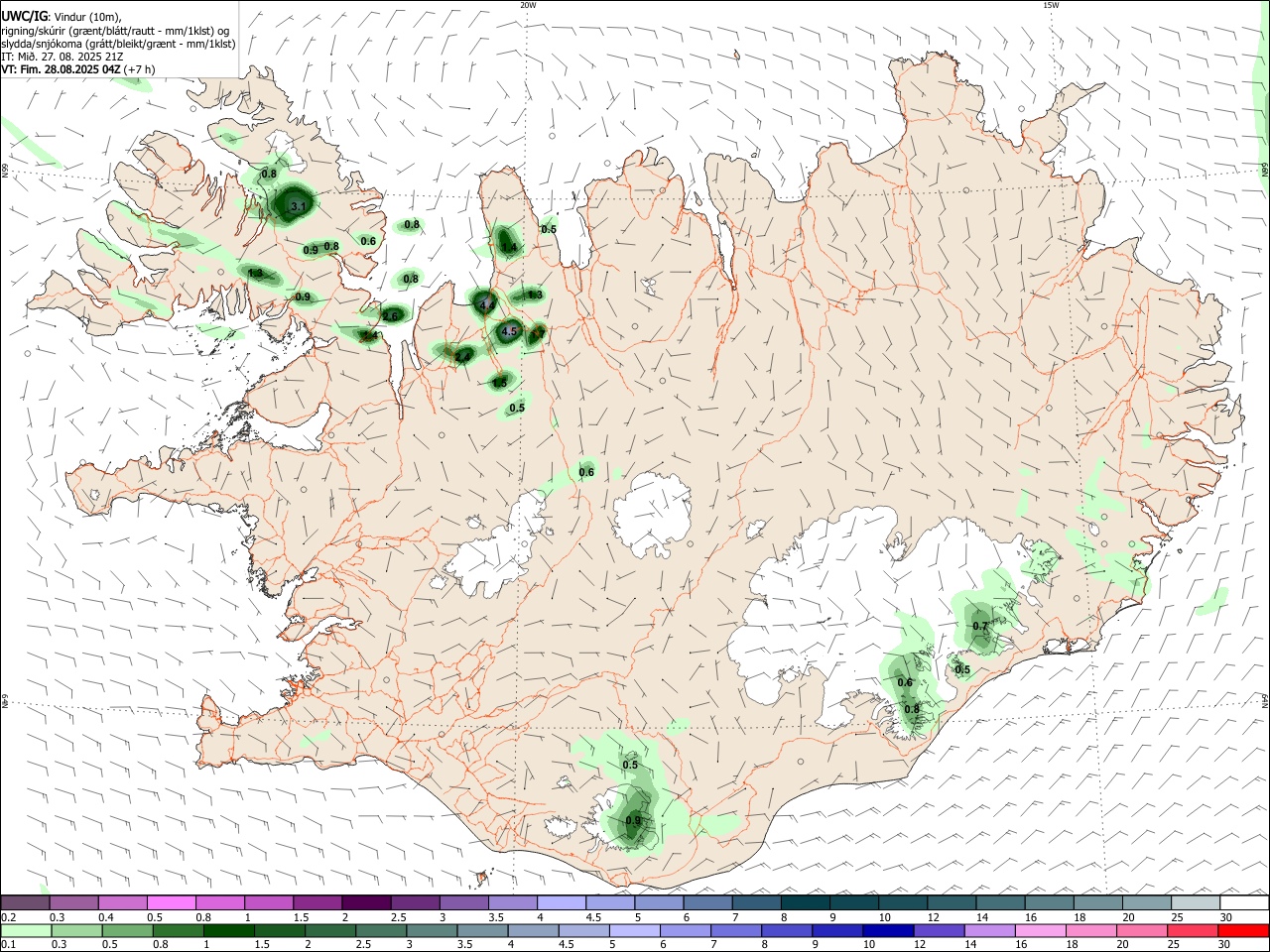Viewport: 1270px width, 952px height.
Task: Click the 0.2 label in the snow legend
Action: click(9, 917)
